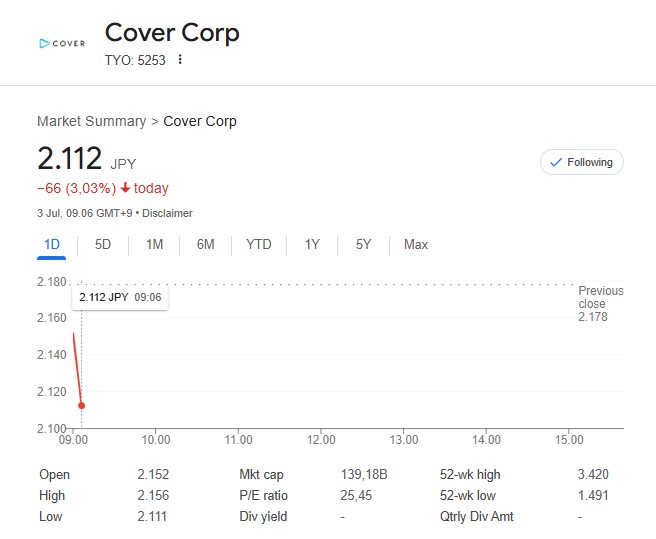Click the red price point marker on chart

coord(82,406)
